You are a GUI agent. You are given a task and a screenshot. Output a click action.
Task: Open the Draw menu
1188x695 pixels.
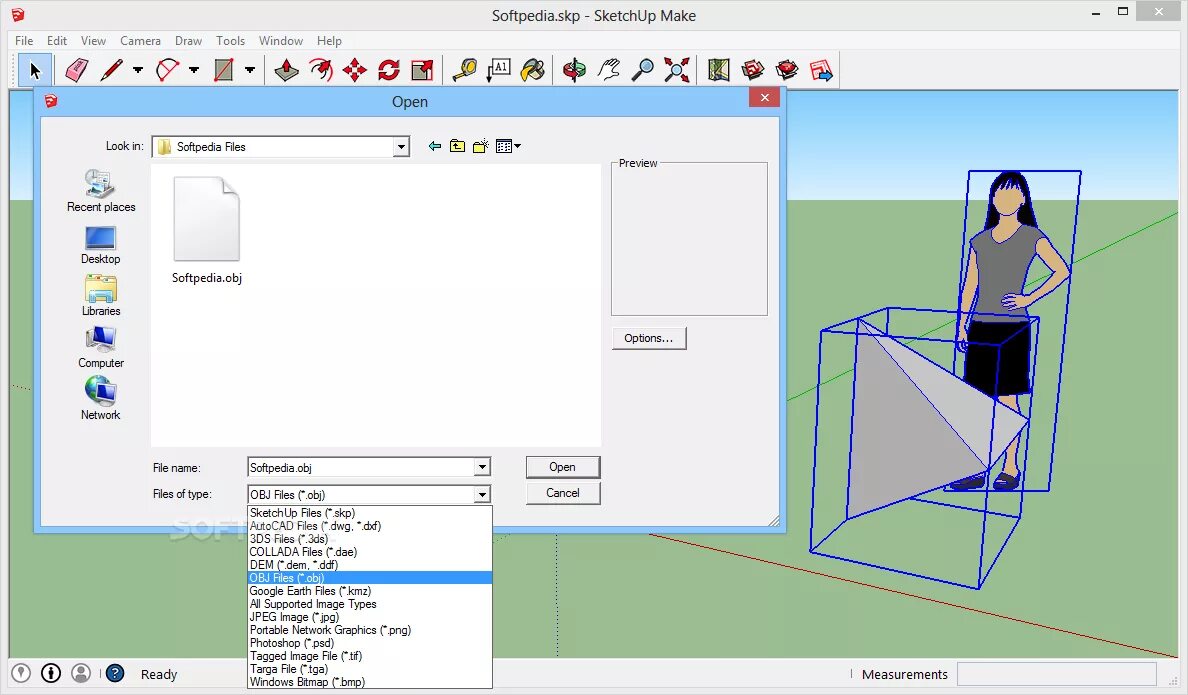click(188, 41)
